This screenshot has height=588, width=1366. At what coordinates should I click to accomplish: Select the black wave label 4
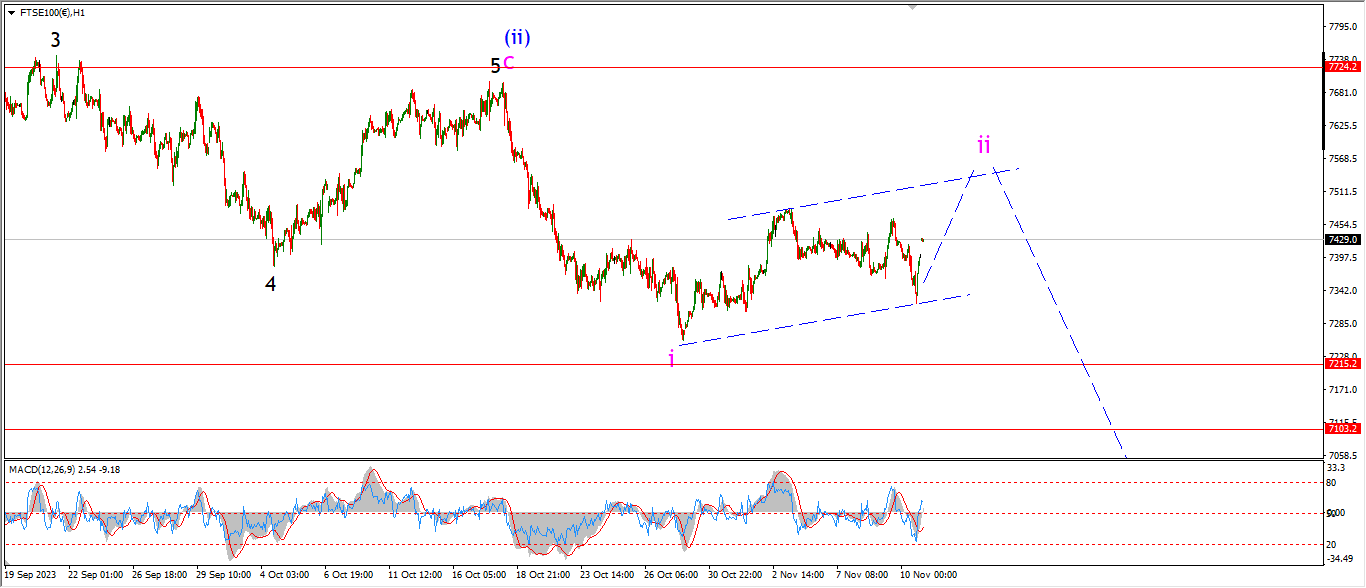(x=270, y=284)
